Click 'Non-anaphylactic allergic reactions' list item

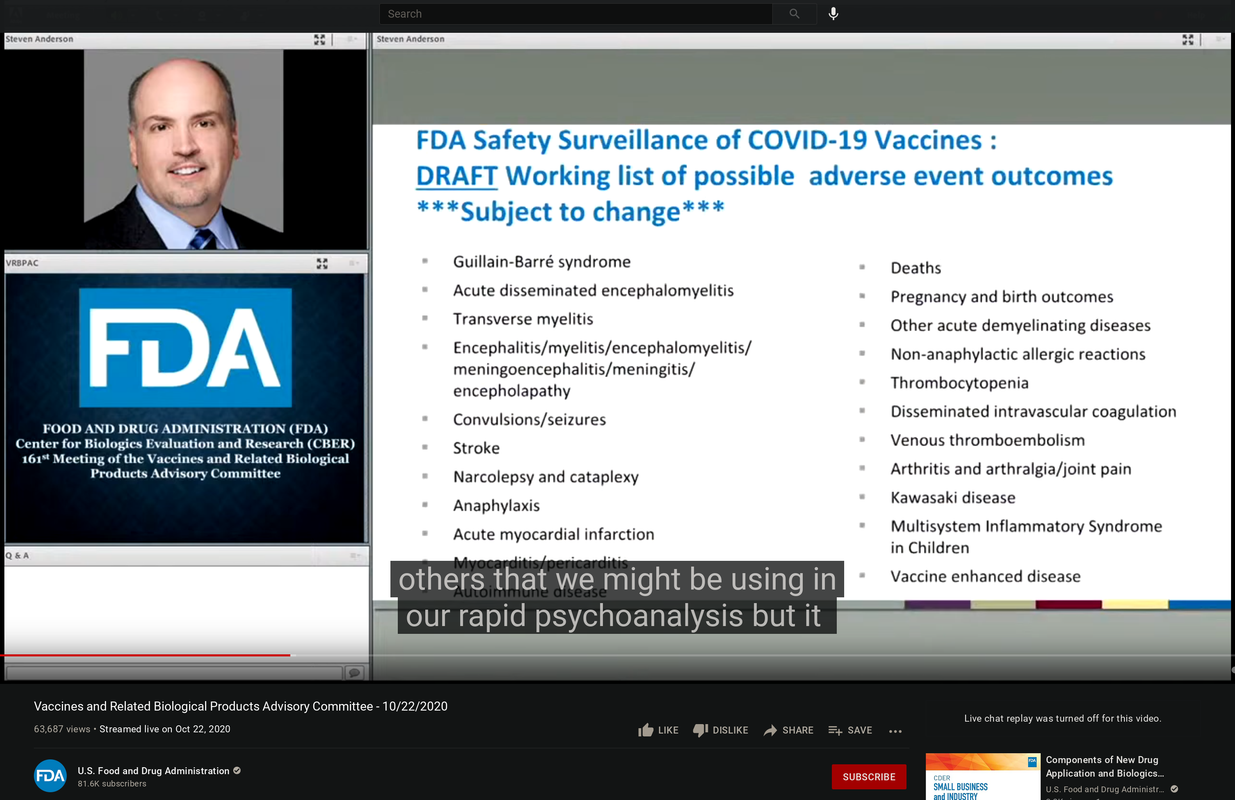coord(1018,354)
